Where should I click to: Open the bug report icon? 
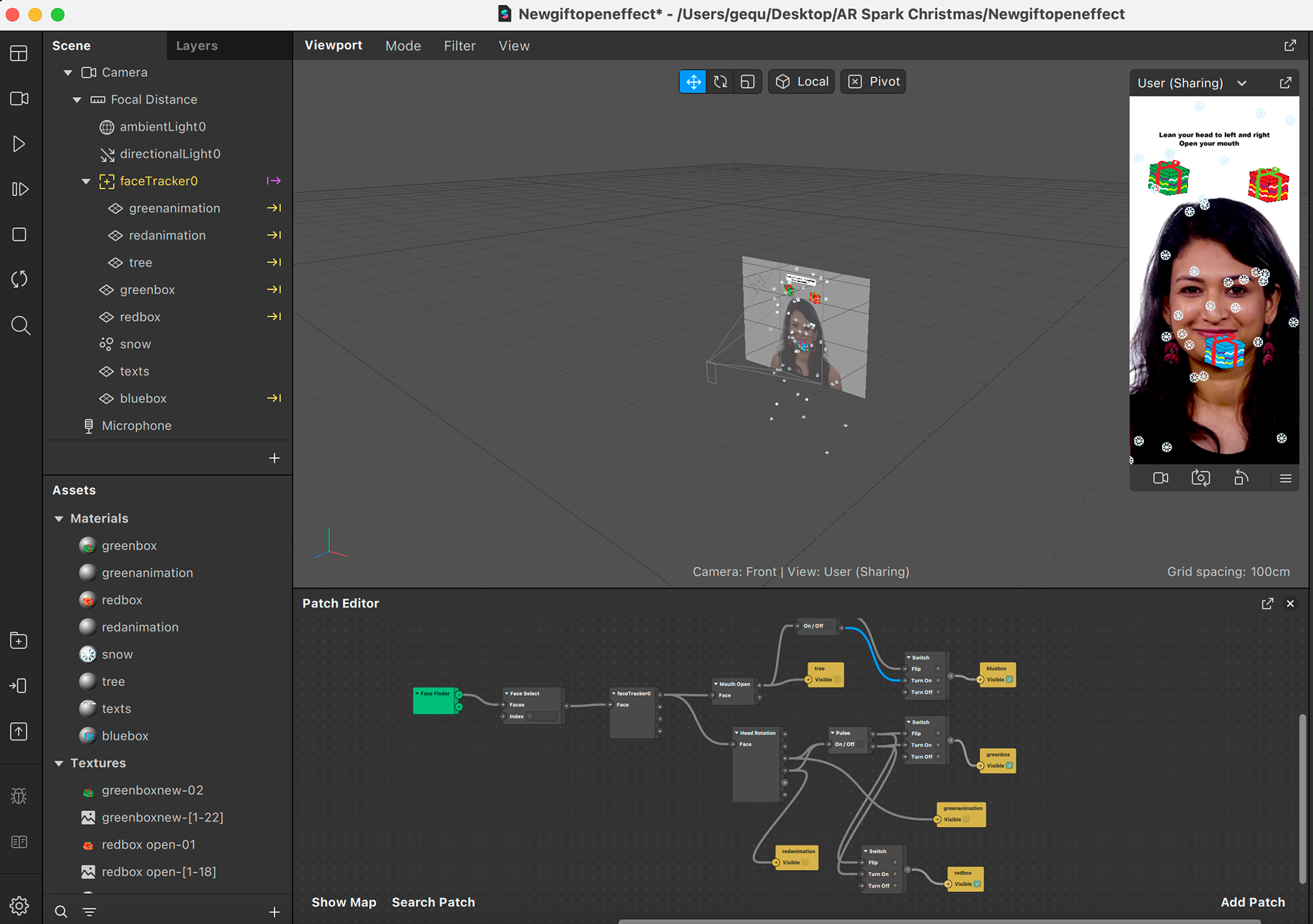[19, 795]
